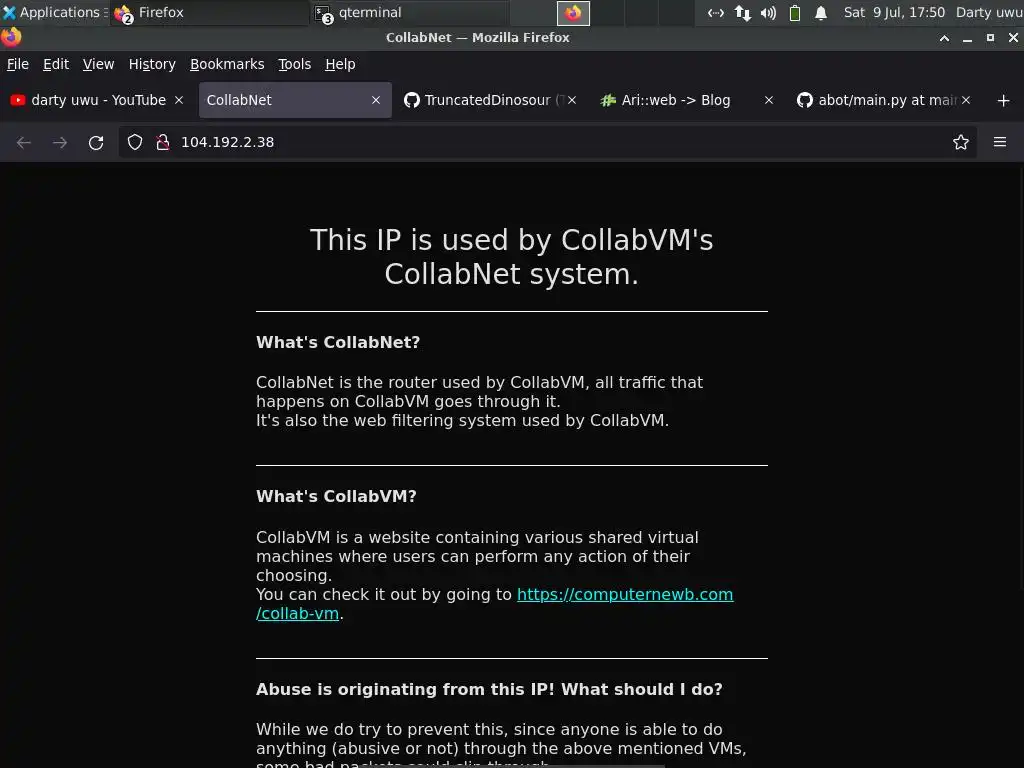The image size is (1024, 768).
Task: Open the Tools menu
Action: [294, 64]
